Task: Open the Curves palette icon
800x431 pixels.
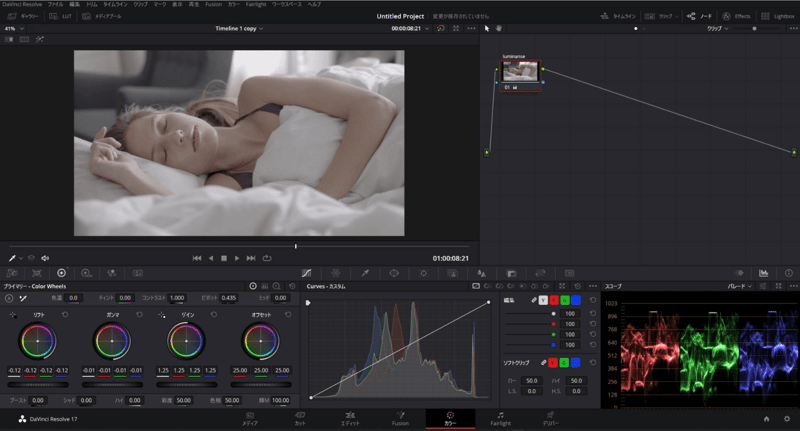Action: click(x=306, y=272)
